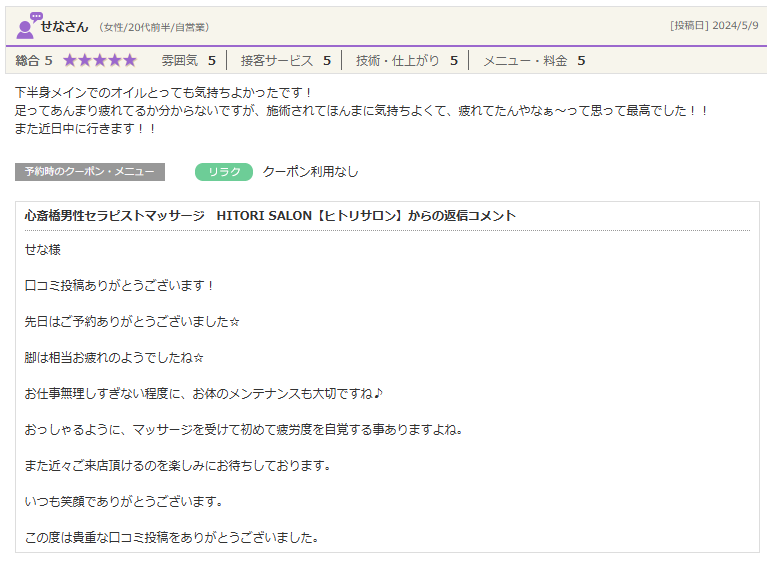Click reply line starting おっしゃるように、マッサージ

(244, 430)
